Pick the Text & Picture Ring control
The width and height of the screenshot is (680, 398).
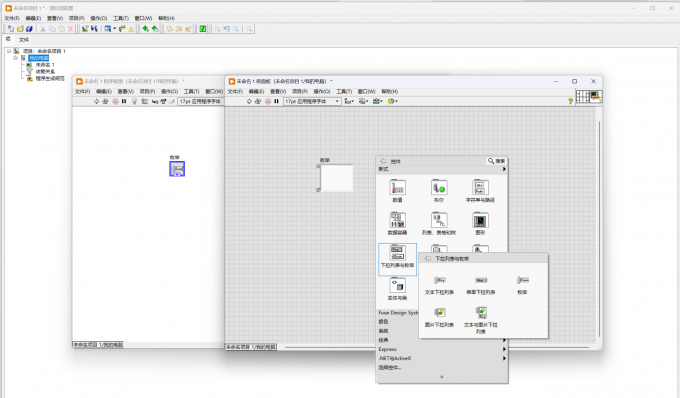coord(481,320)
